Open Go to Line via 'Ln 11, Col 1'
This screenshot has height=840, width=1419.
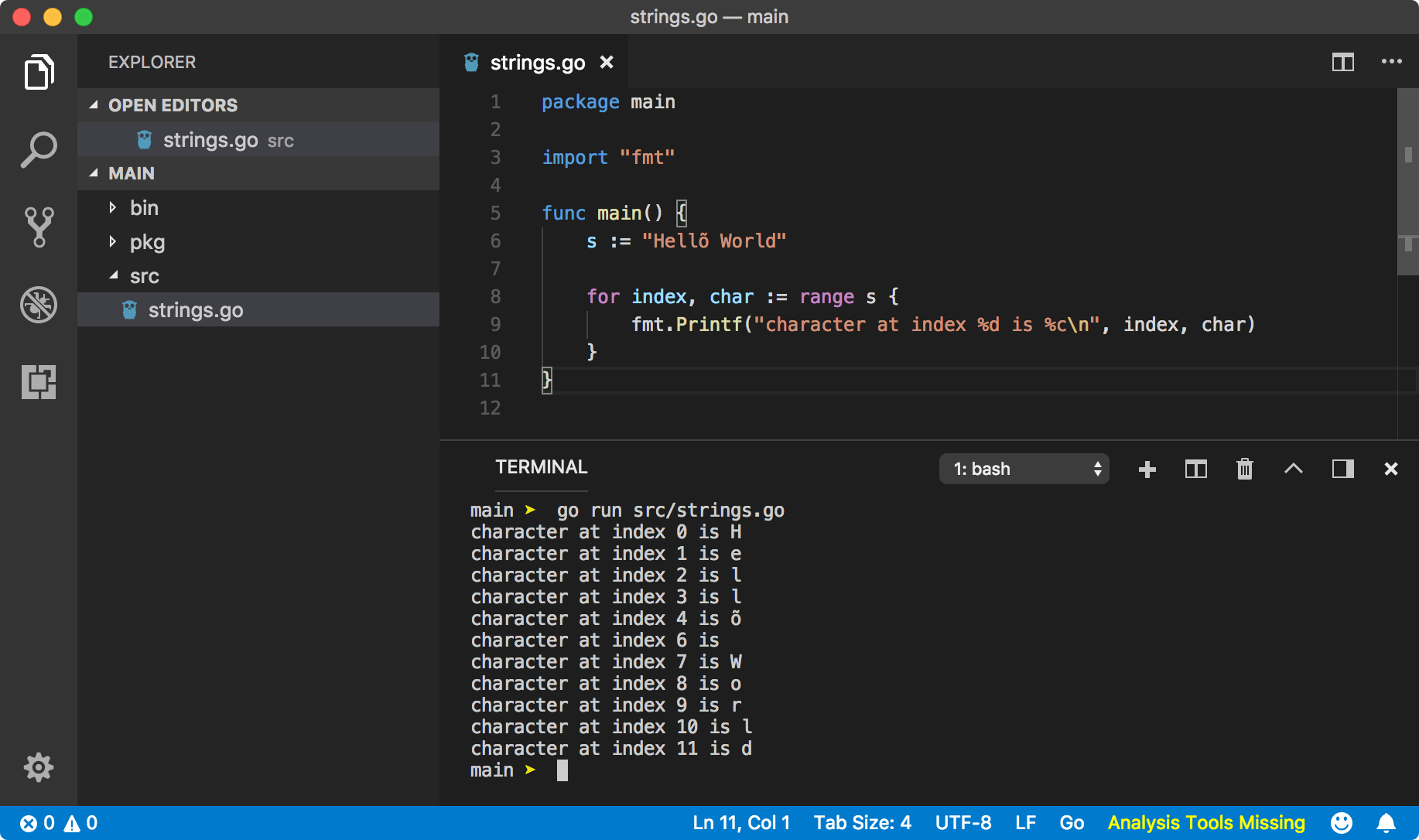click(x=741, y=822)
